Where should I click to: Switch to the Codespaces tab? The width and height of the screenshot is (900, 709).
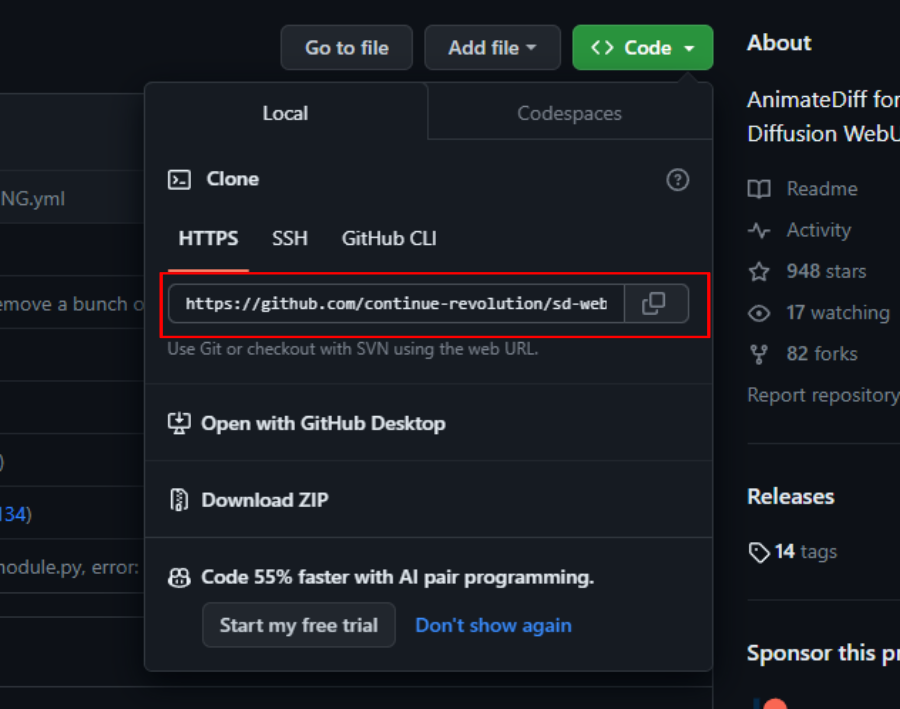tap(569, 113)
